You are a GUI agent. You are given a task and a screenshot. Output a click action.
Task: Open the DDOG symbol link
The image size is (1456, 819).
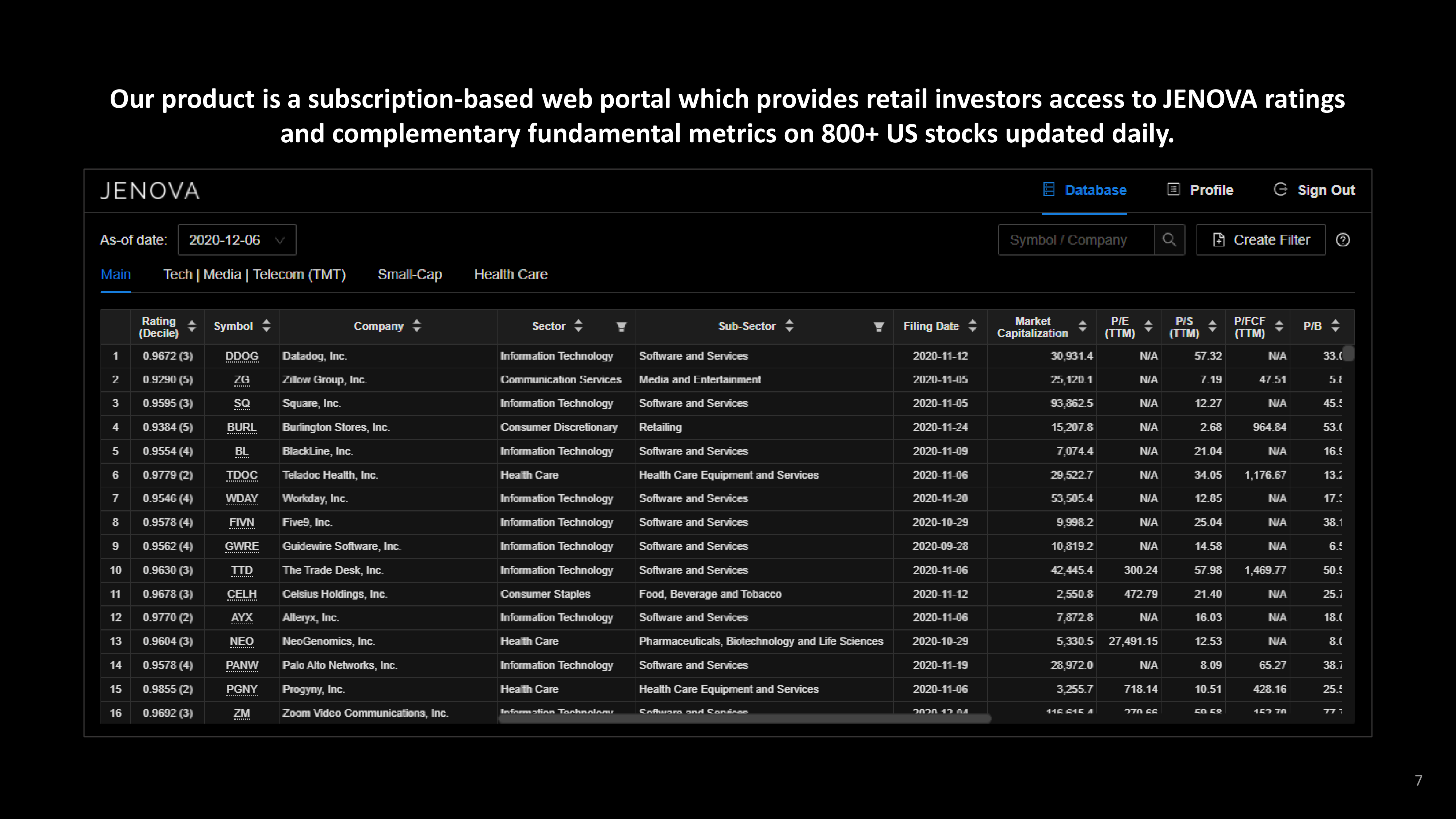pos(242,356)
